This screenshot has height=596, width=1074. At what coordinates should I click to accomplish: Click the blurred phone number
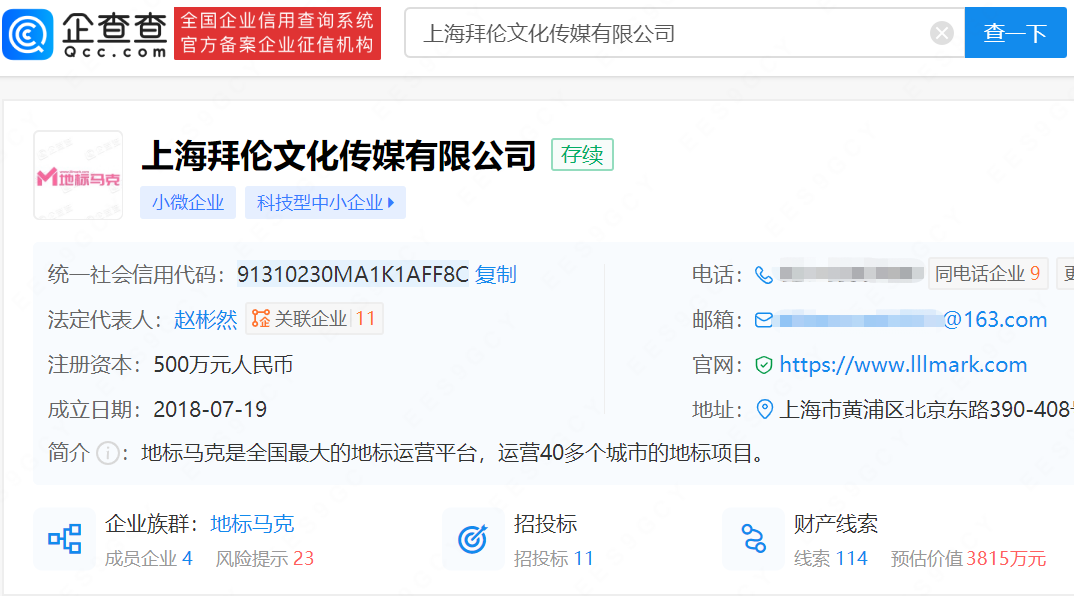click(x=851, y=274)
